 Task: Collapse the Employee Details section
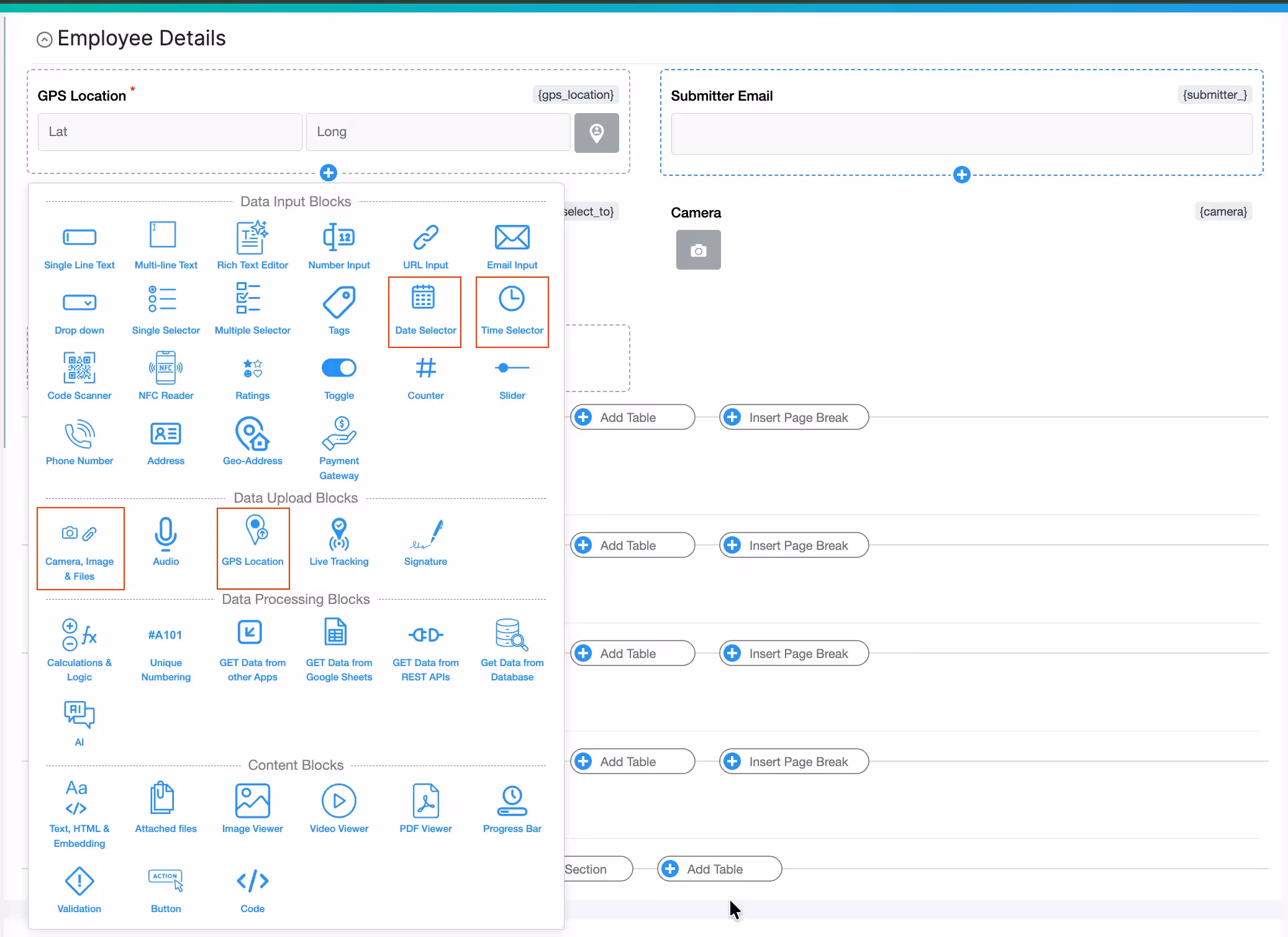[x=44, y=40]
